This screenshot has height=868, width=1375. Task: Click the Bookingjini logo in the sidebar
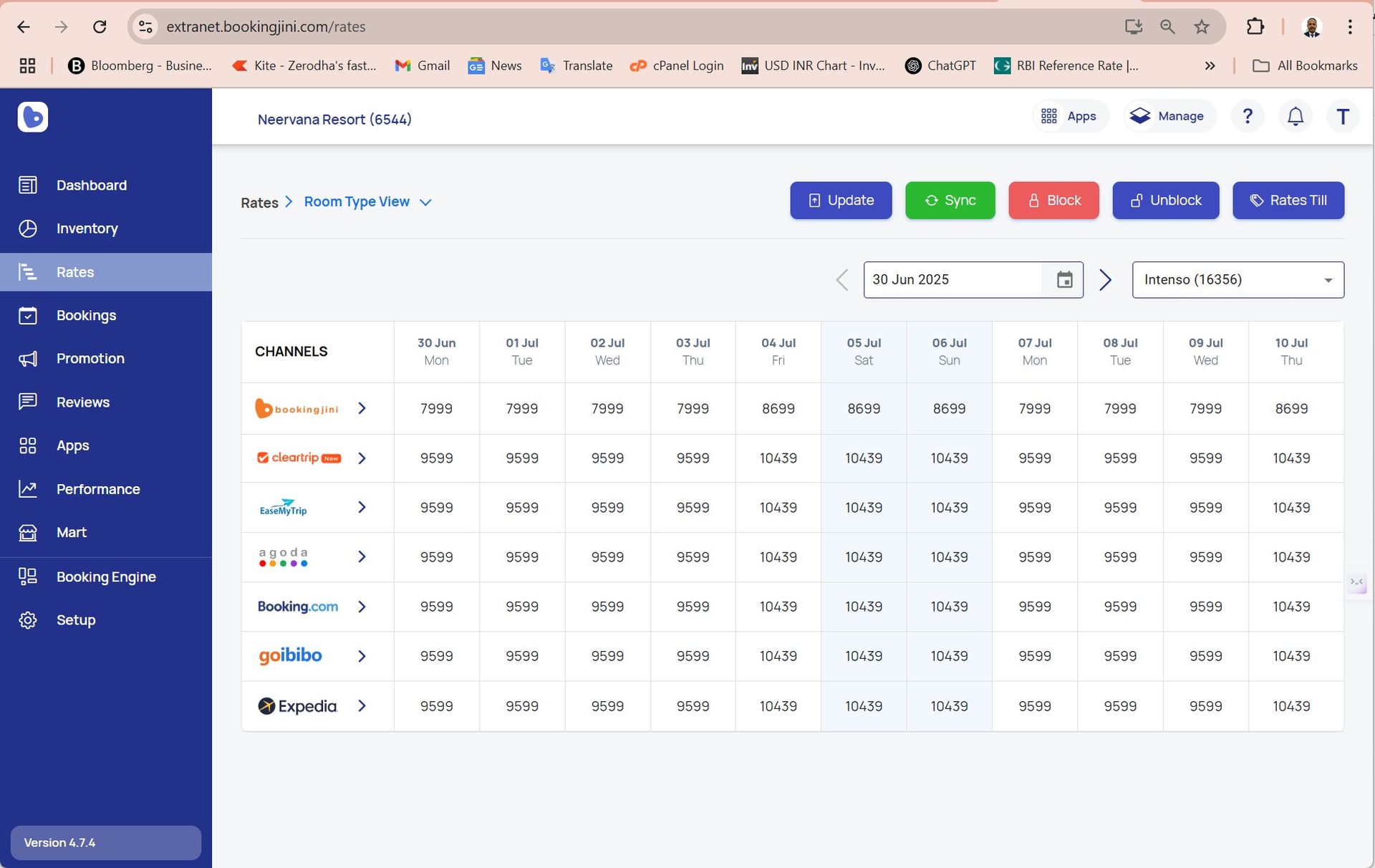click(x=33, y=117)
